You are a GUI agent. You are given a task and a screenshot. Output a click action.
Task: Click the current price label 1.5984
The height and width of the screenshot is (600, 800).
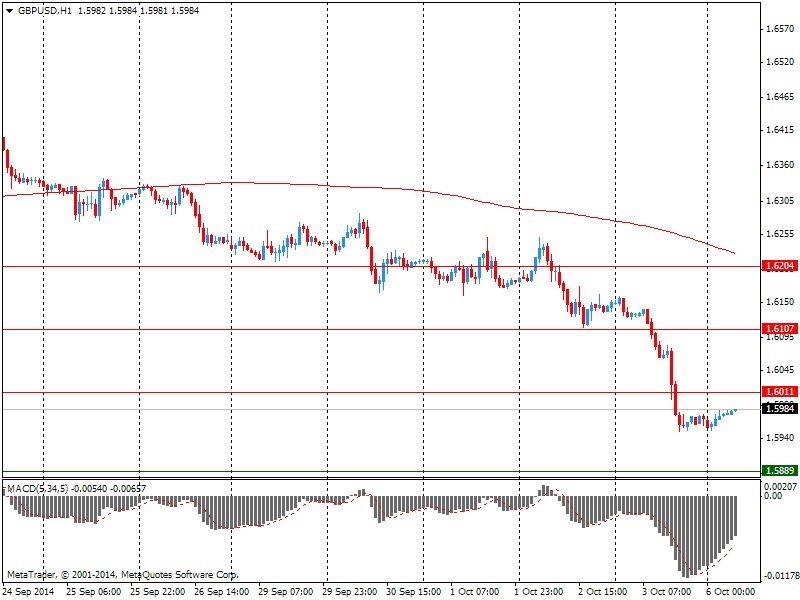pos(779,408)
